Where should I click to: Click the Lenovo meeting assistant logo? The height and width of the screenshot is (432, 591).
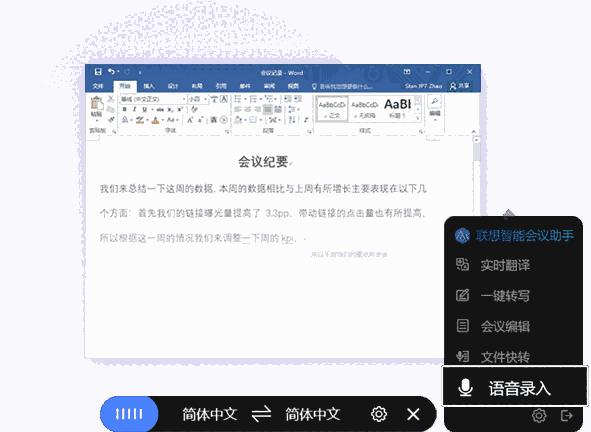tap(462, 235)
